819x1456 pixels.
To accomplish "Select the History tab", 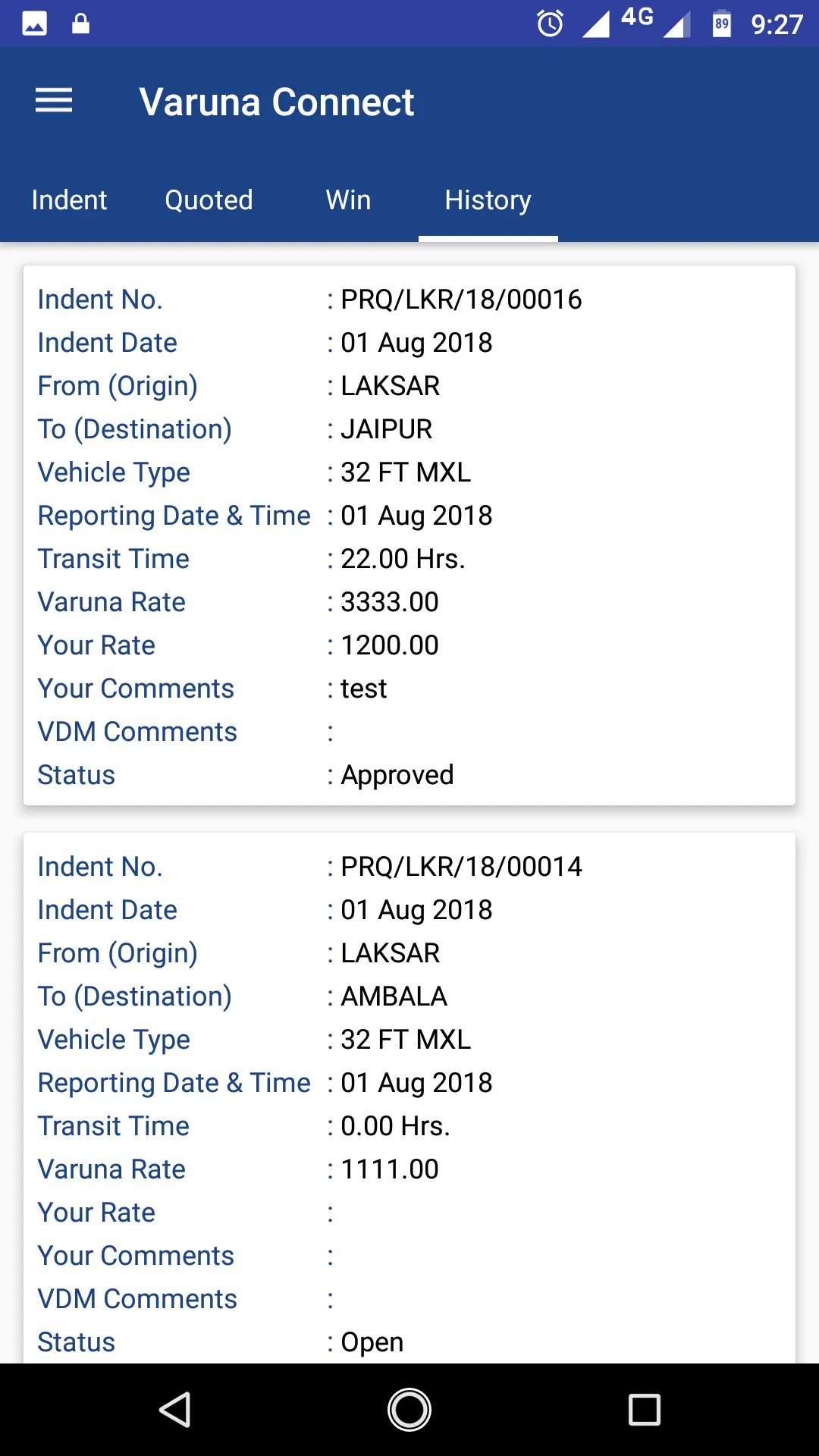I will pos(488,200).
